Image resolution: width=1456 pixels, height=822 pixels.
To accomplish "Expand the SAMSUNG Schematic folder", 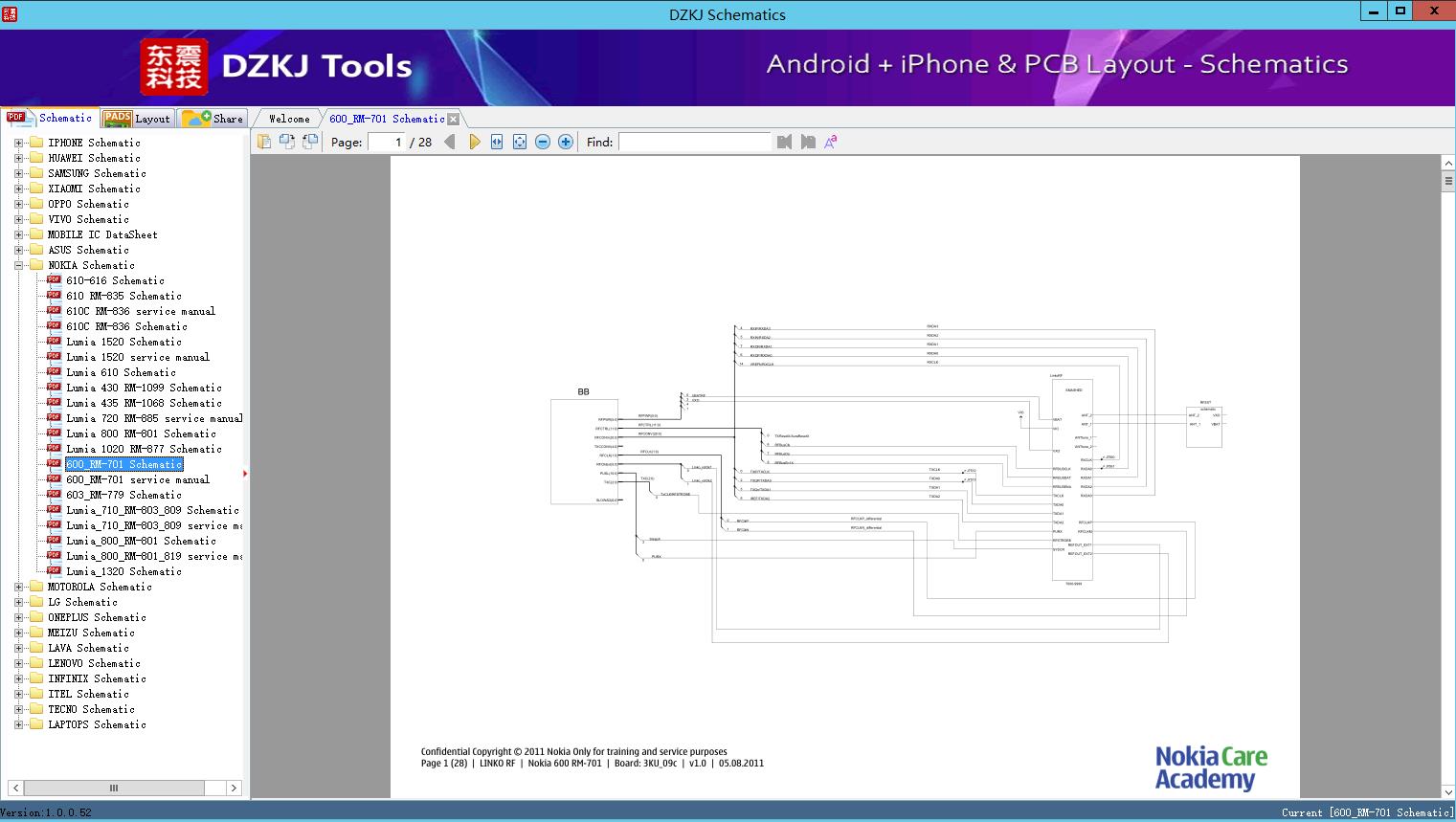I will pyautogui.click(x=18, y=173).
